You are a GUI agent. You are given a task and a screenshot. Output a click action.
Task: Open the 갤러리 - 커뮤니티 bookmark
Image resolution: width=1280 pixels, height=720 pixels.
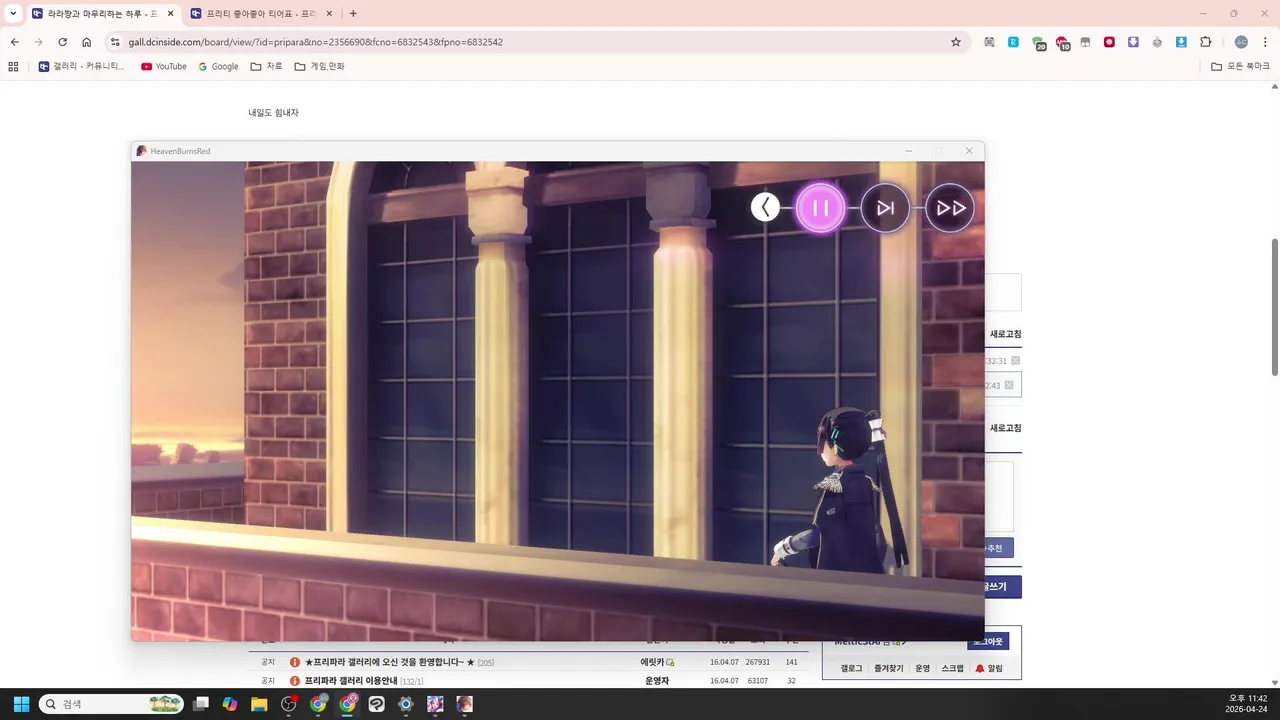(x=82, y=66)
